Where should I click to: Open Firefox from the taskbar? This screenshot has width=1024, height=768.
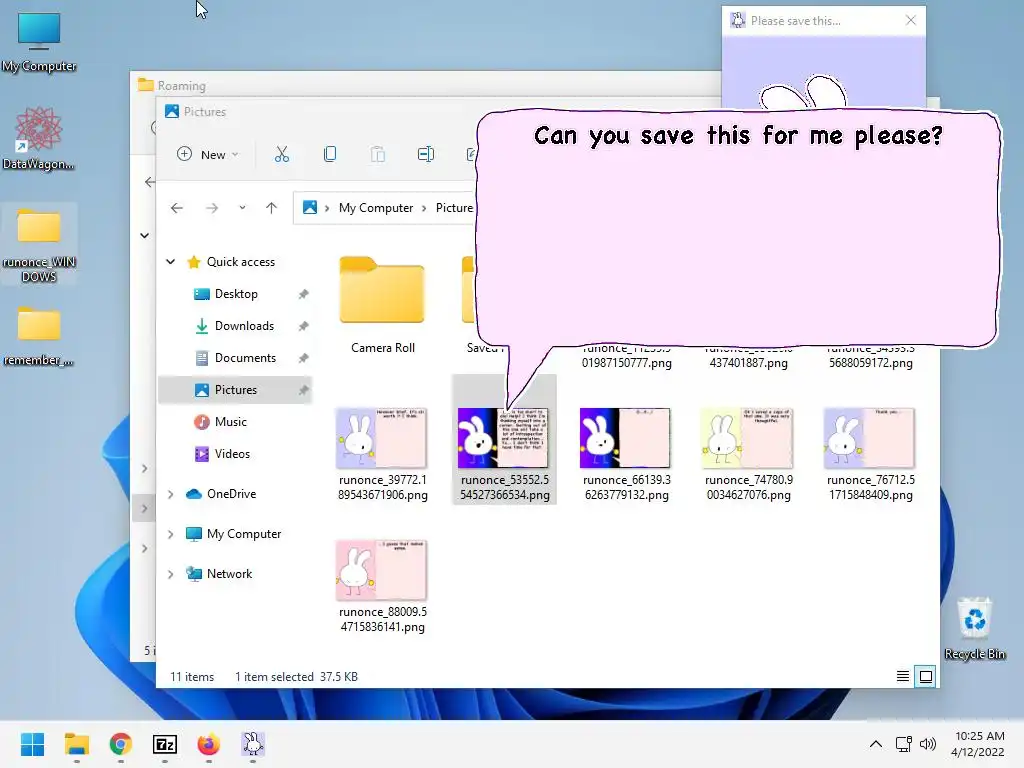(208, 744)
